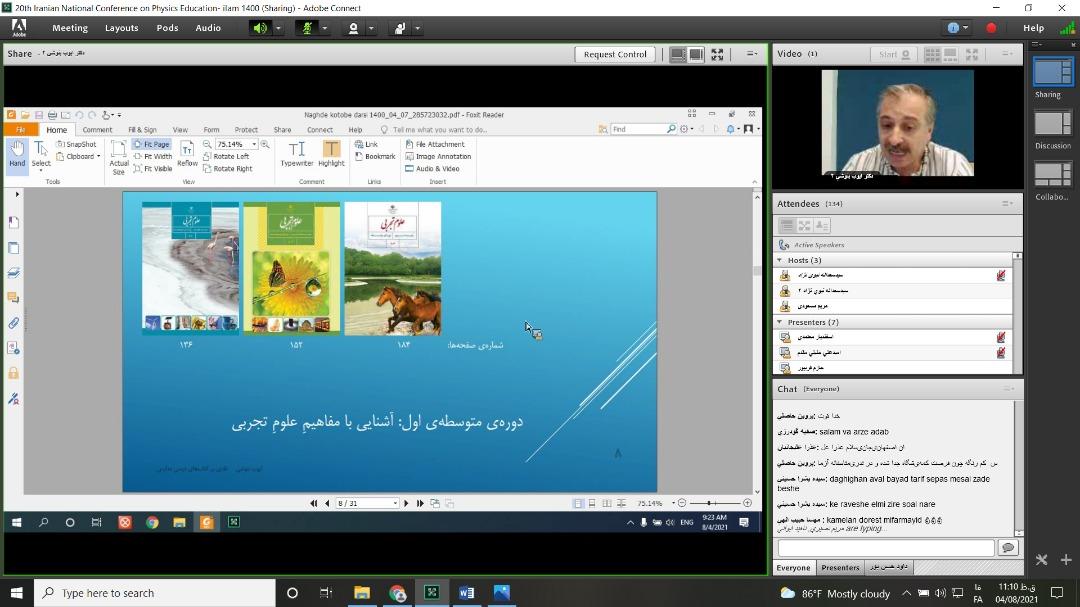Open the Meeting menu

coord(70,28)
